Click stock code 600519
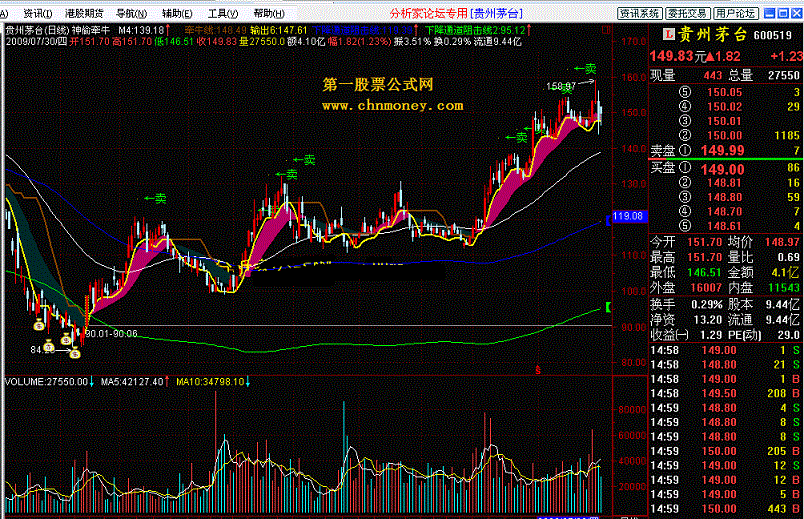The height and width of the screenshot is (519, 804). (x=773, y=35)
